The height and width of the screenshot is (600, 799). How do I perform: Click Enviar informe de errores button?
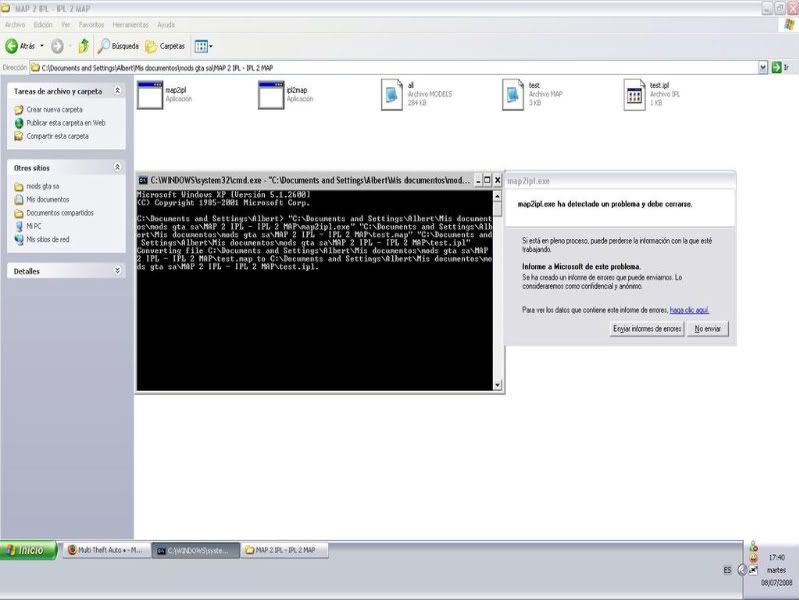(x=647, y=329)
